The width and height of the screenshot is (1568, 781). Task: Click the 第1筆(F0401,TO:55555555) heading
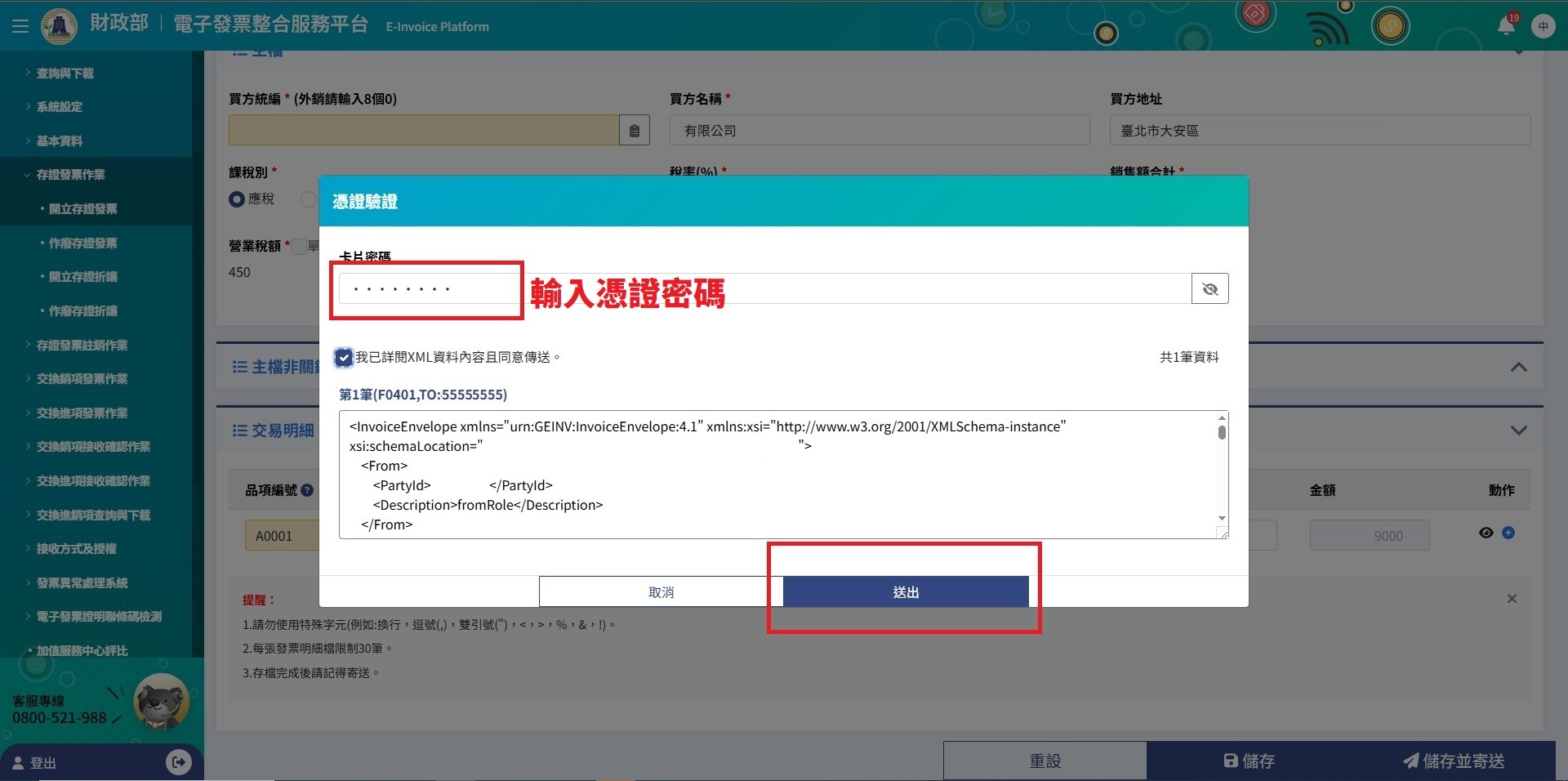423,395
